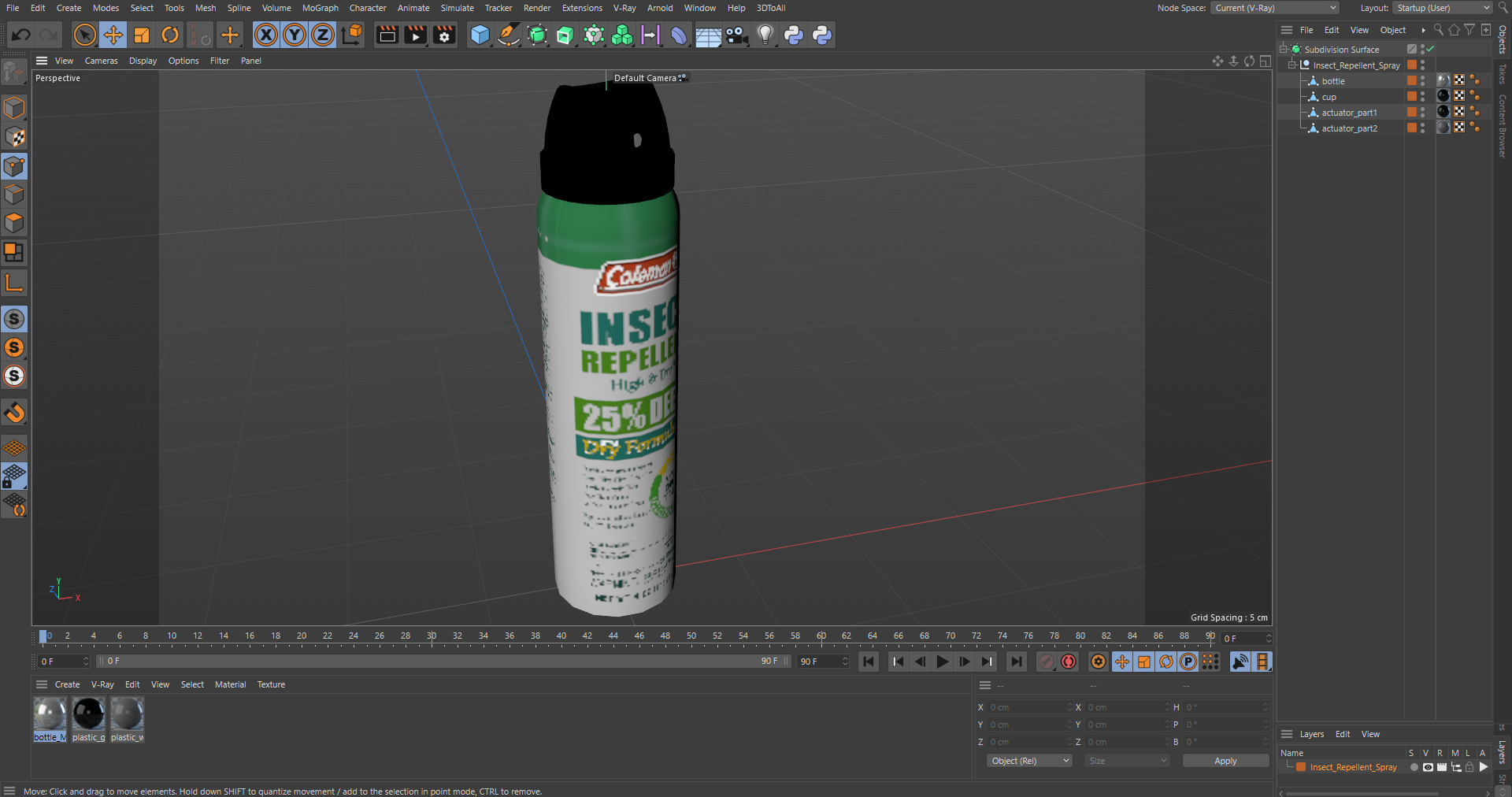Viewport: 1512px width, 797px height.
Task: Toggle Locked Workplane icon
Action: [x=14, y=476]
